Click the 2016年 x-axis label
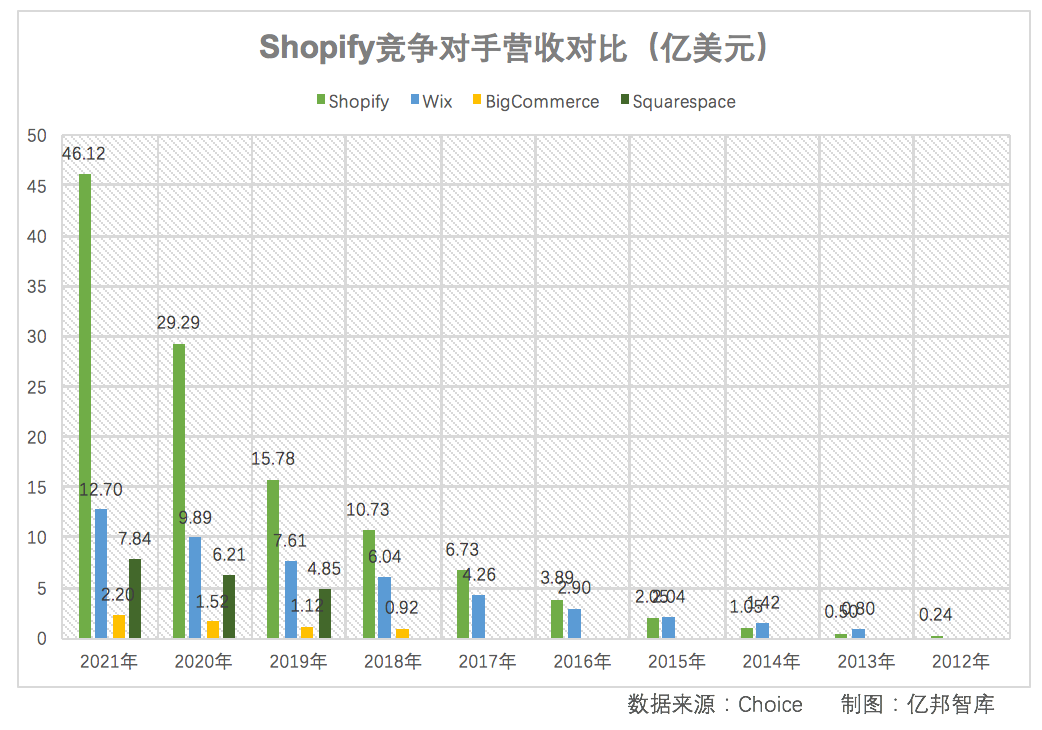Viewport: 1042px width, 730px height. pyautogui.click(x=582, y=662)
